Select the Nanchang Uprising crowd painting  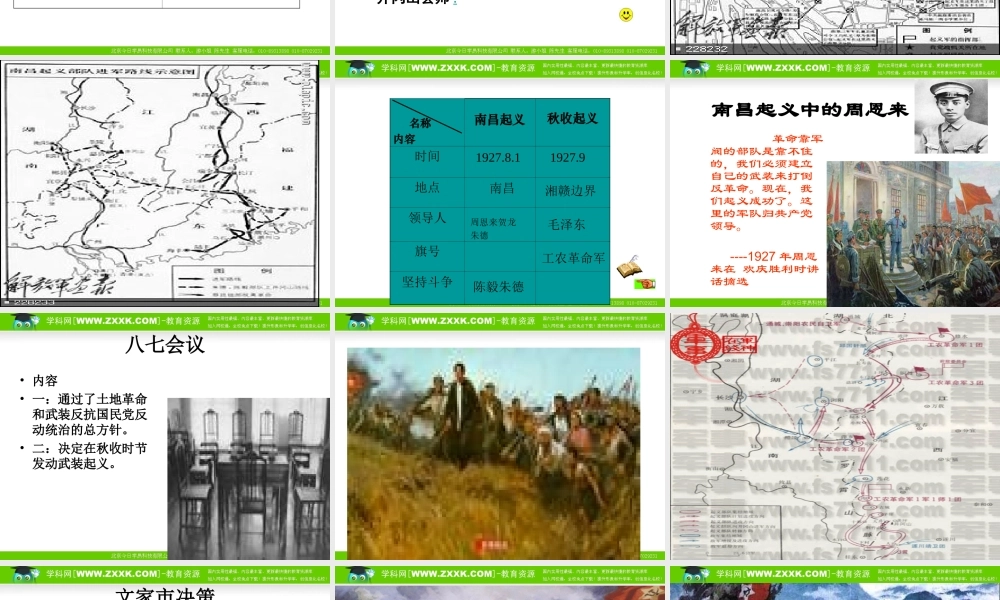[x=913, y=233]
